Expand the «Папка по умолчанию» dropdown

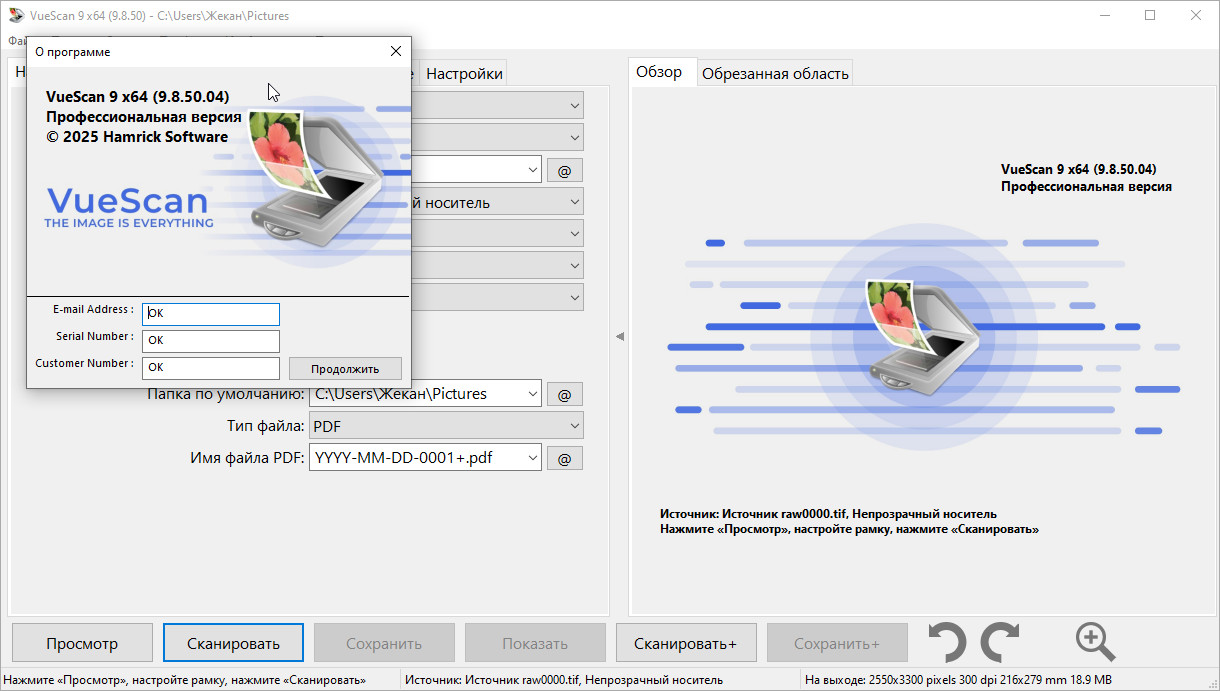(531, 394)
